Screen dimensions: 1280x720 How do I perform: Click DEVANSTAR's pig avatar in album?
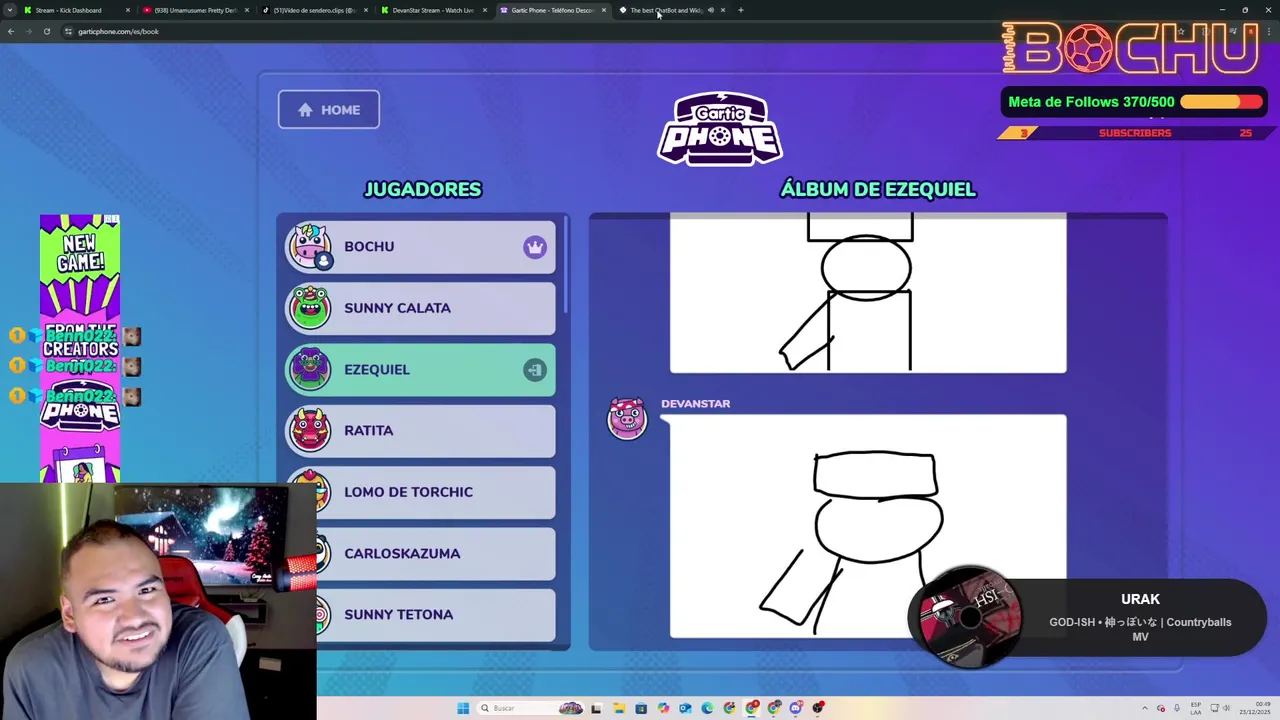(627, 418)
